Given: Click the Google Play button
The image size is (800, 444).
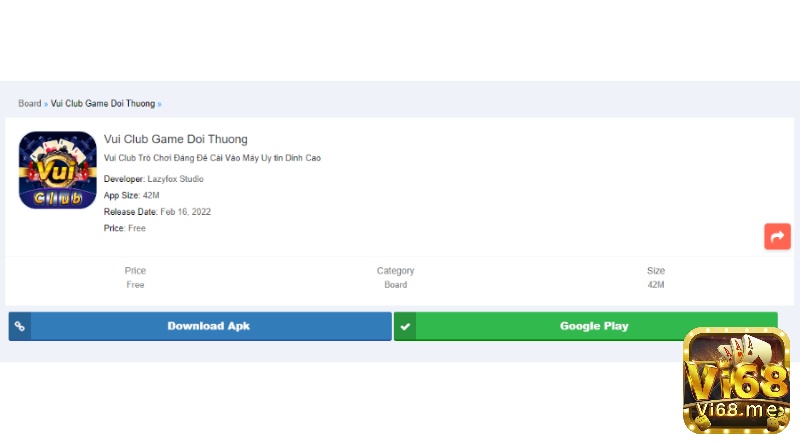Looking at the screenshot, I should click(586, 326).
